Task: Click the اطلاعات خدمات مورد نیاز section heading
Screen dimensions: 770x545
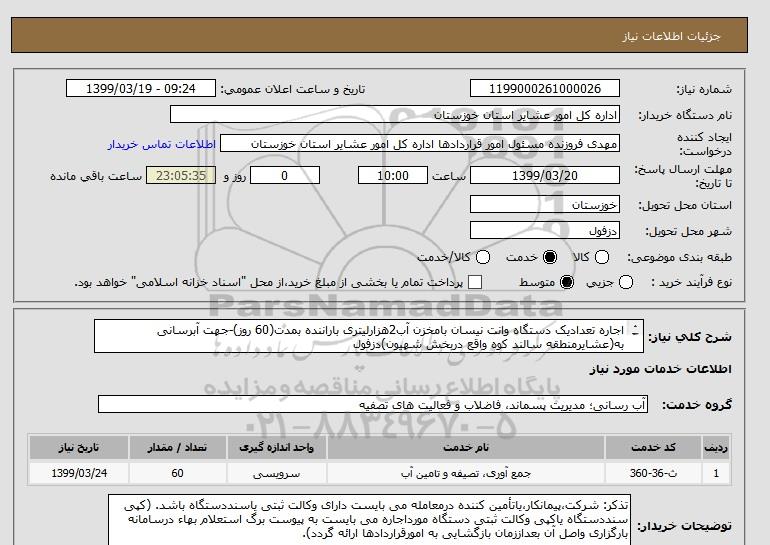Action: [660, 369]
